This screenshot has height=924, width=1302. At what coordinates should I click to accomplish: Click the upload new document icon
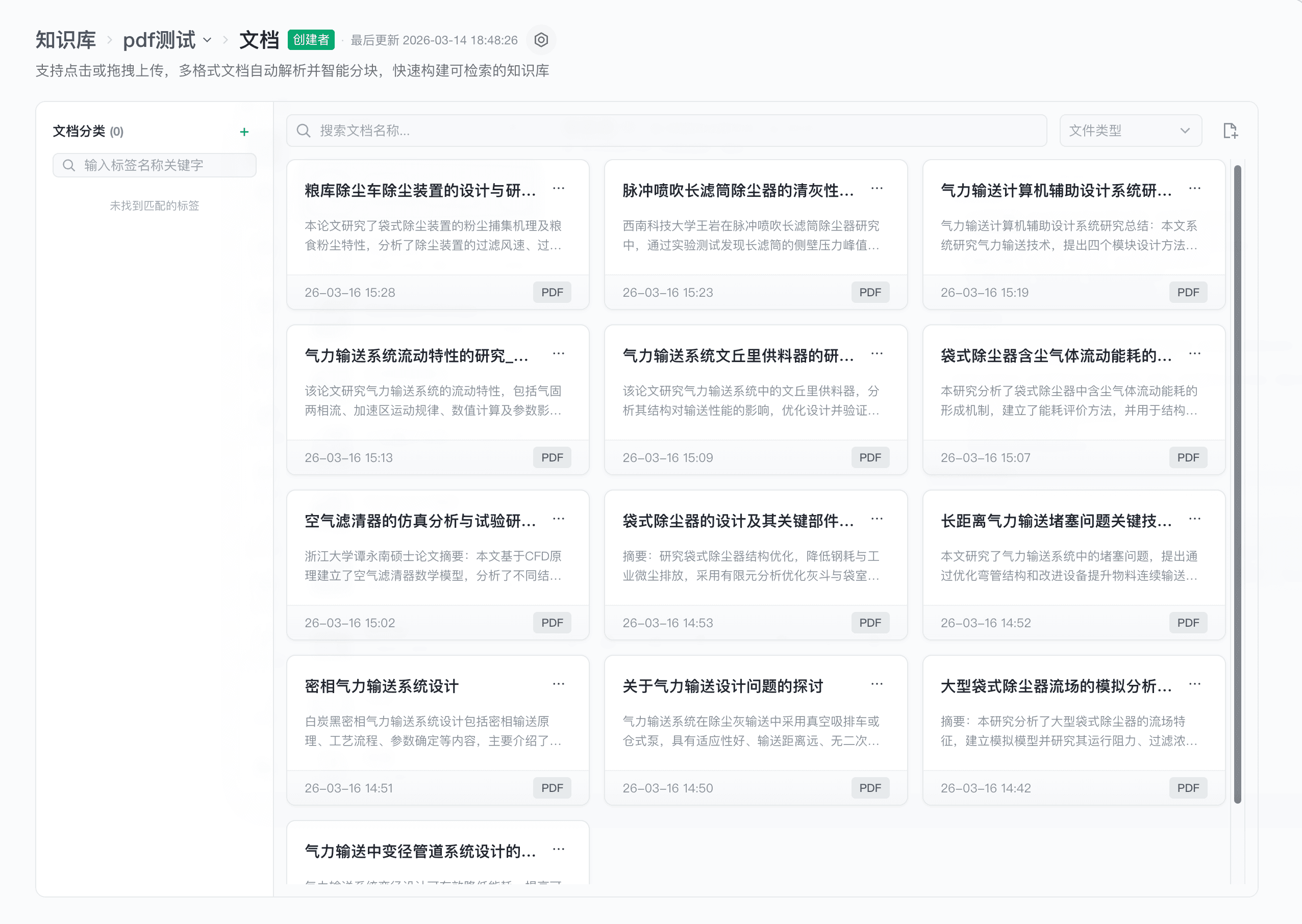click(x=1230, y=131)
